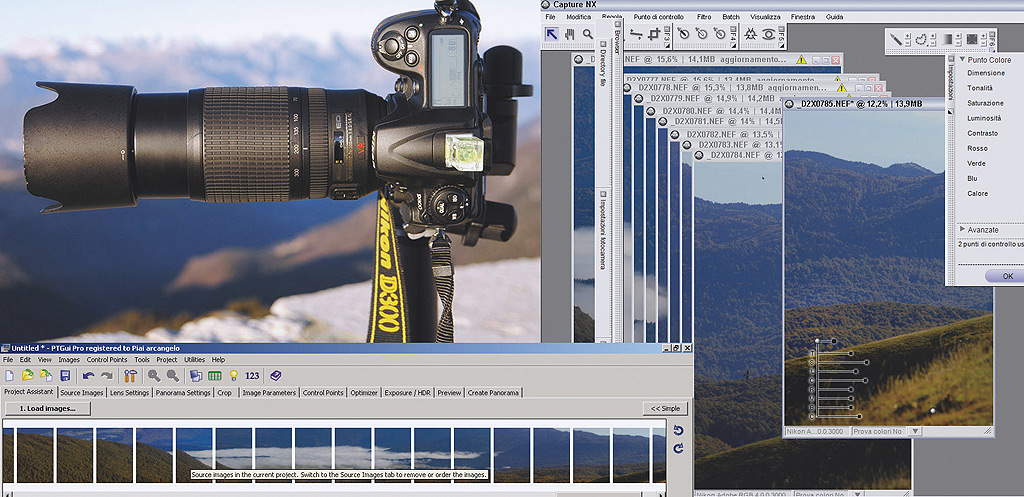
Task: Open the control point table icon in PTGui
Action: click(x=215, y=376)
